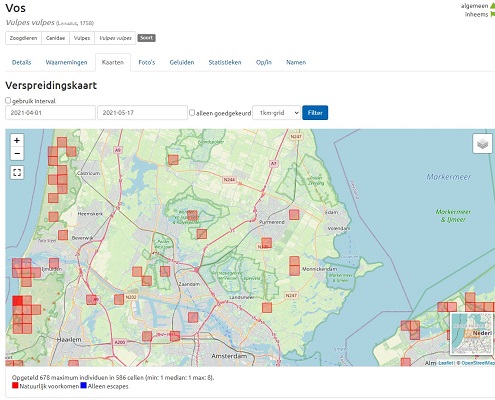This screenshot has height=400, width=495.
Task: Click the Verspreidingskaart heading
Action: (x=51, y=85)
